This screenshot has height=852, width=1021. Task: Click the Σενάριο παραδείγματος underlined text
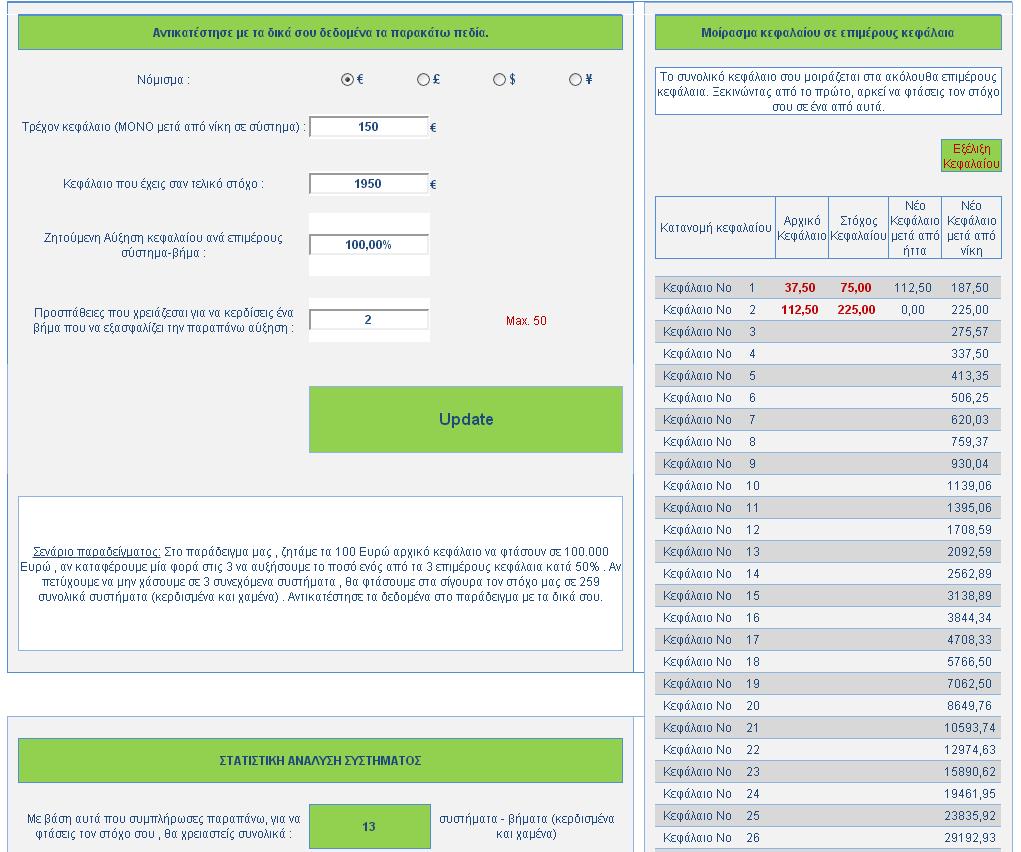pos(96,552)
